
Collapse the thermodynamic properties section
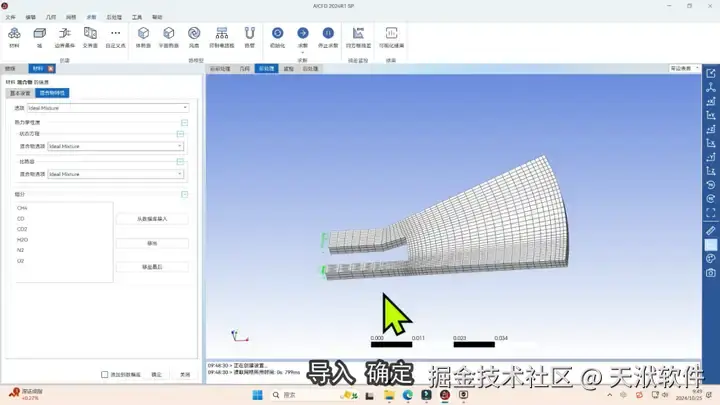pyautogui.click(x=184, y=123)
